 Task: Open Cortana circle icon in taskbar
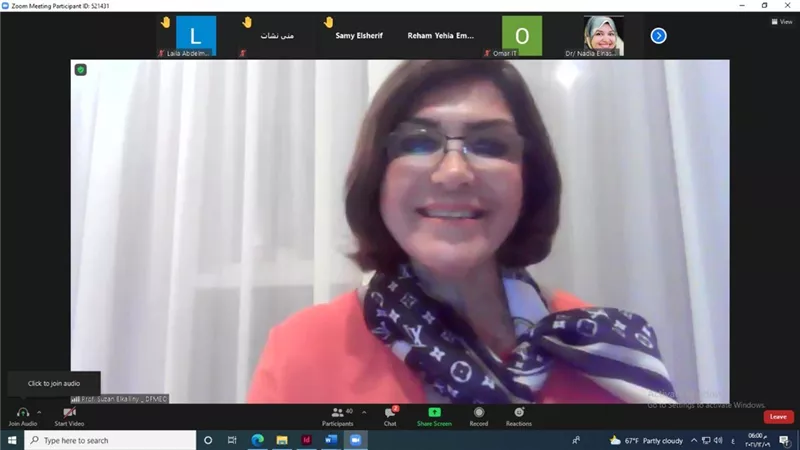coord(208,440)
